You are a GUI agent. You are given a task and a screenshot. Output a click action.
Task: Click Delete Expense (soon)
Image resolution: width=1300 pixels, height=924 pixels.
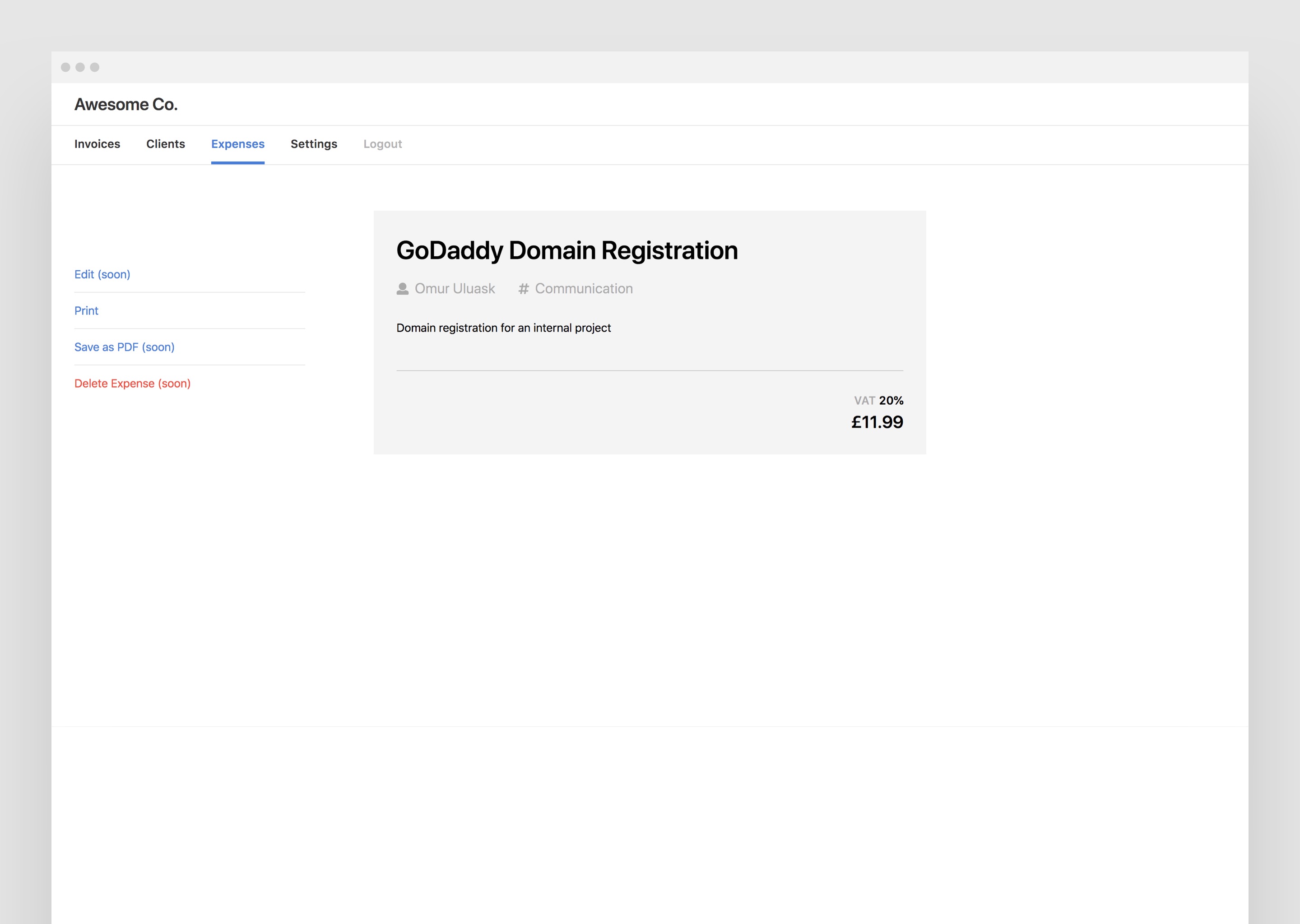pyautogui.click(x=133, y=383)
